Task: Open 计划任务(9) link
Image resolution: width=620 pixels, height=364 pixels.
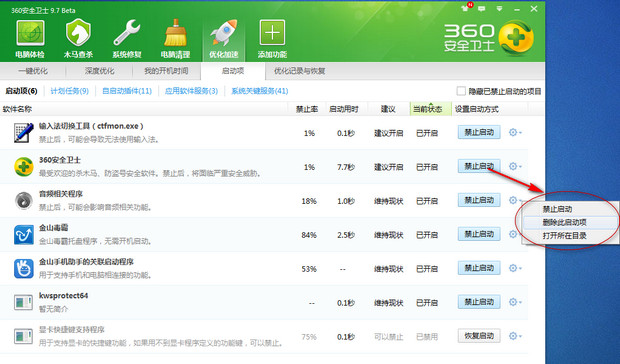Action: pos(70,91)
